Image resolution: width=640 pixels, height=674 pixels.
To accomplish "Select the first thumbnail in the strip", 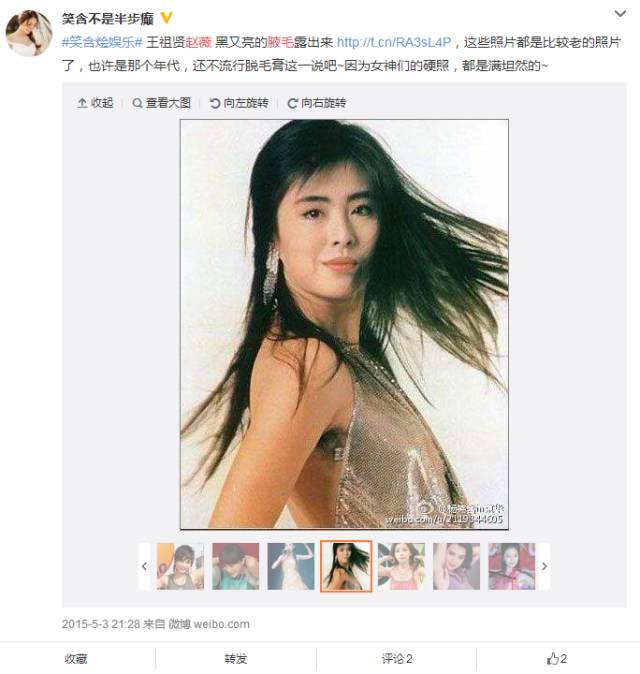I will 180,566.
